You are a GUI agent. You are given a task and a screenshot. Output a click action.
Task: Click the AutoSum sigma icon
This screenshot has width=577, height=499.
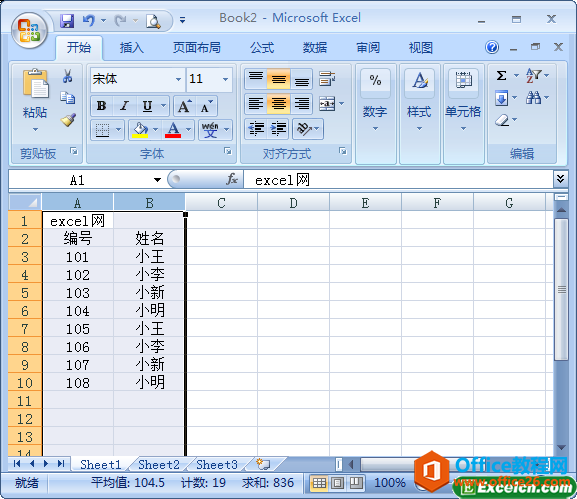pyautogui.click(x=501, y=75)
